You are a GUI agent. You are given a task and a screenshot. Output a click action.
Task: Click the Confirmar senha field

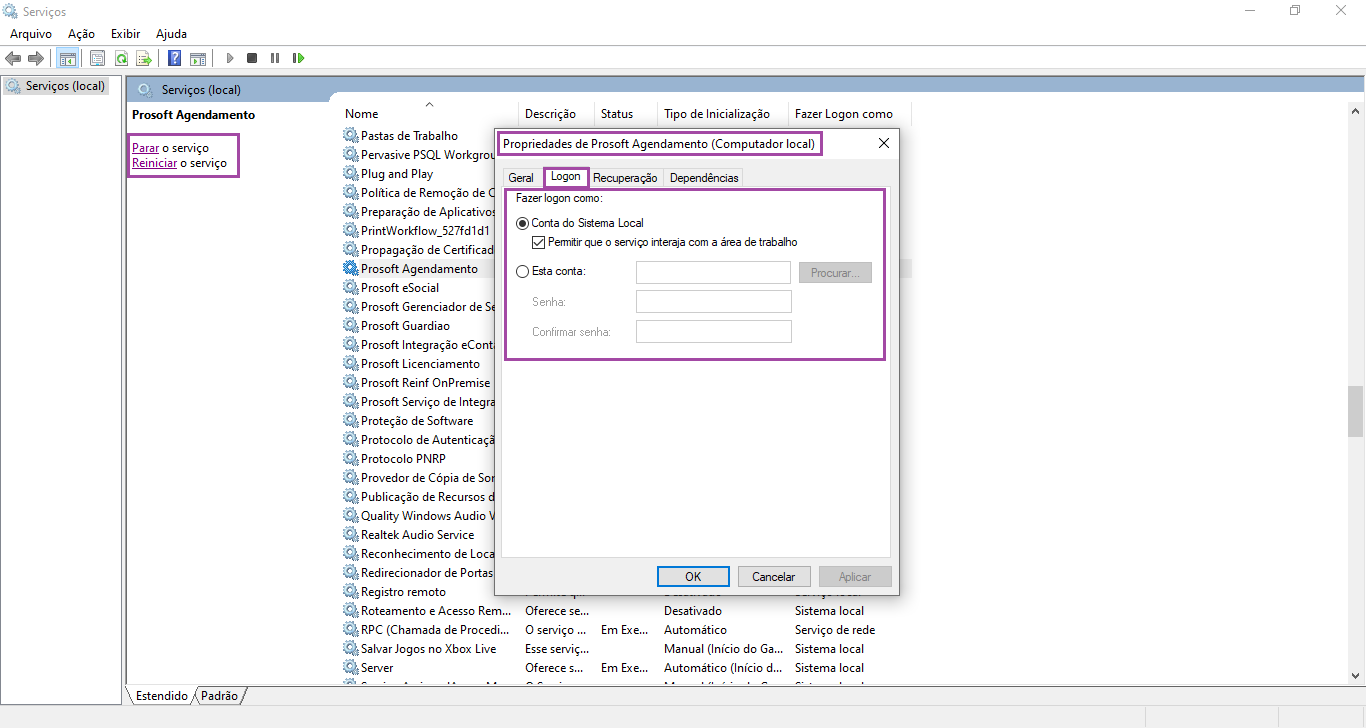[714, 332]
